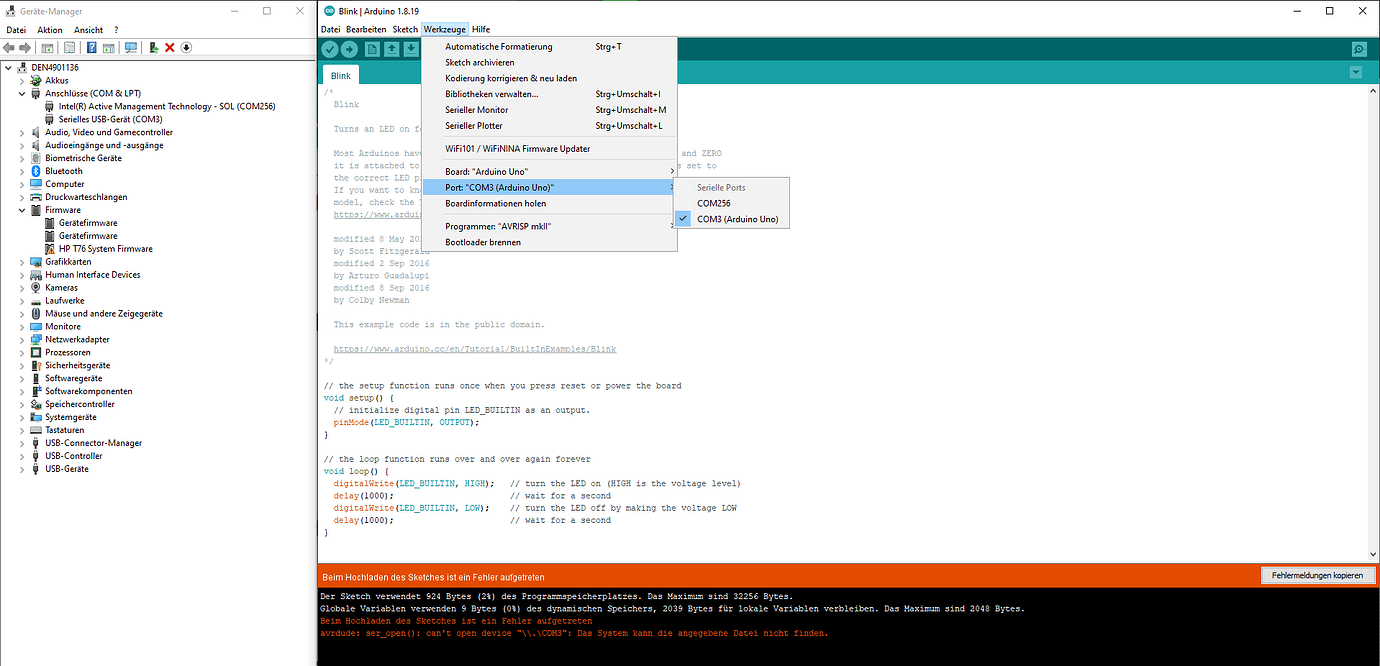Choose Serielle Ports entry in port submenu
1380x666 pixels.
pyautogui.click(x=720, y=186)
